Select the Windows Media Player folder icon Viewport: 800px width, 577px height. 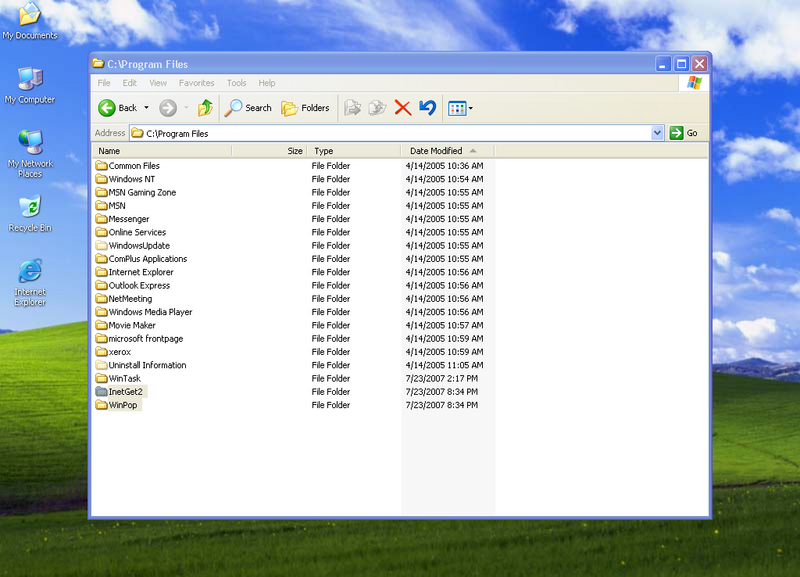(x=102, y=311)
